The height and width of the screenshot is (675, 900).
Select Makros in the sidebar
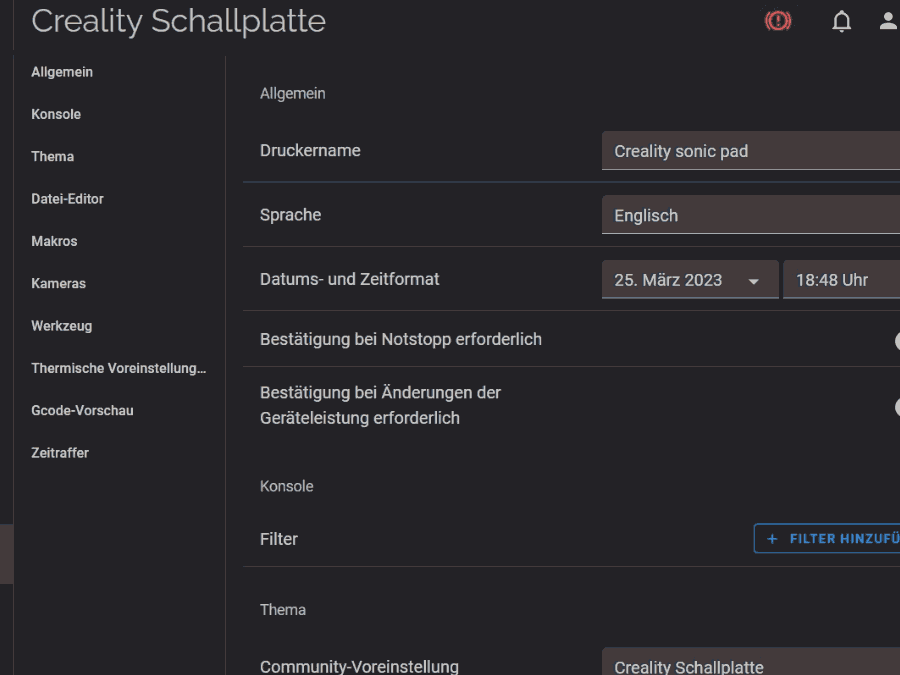tap(54, 241)
